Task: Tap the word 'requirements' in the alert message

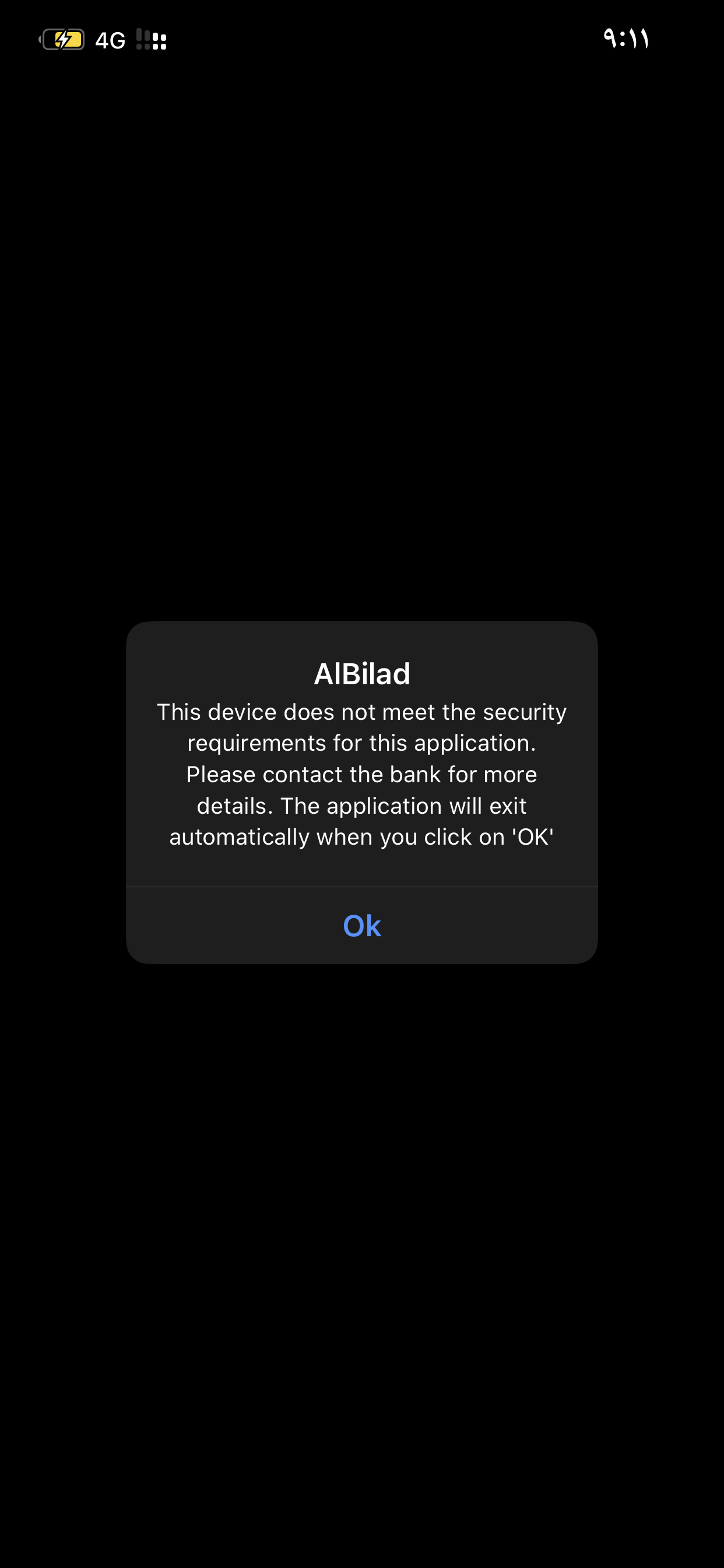Action: [x=256, y=744]
